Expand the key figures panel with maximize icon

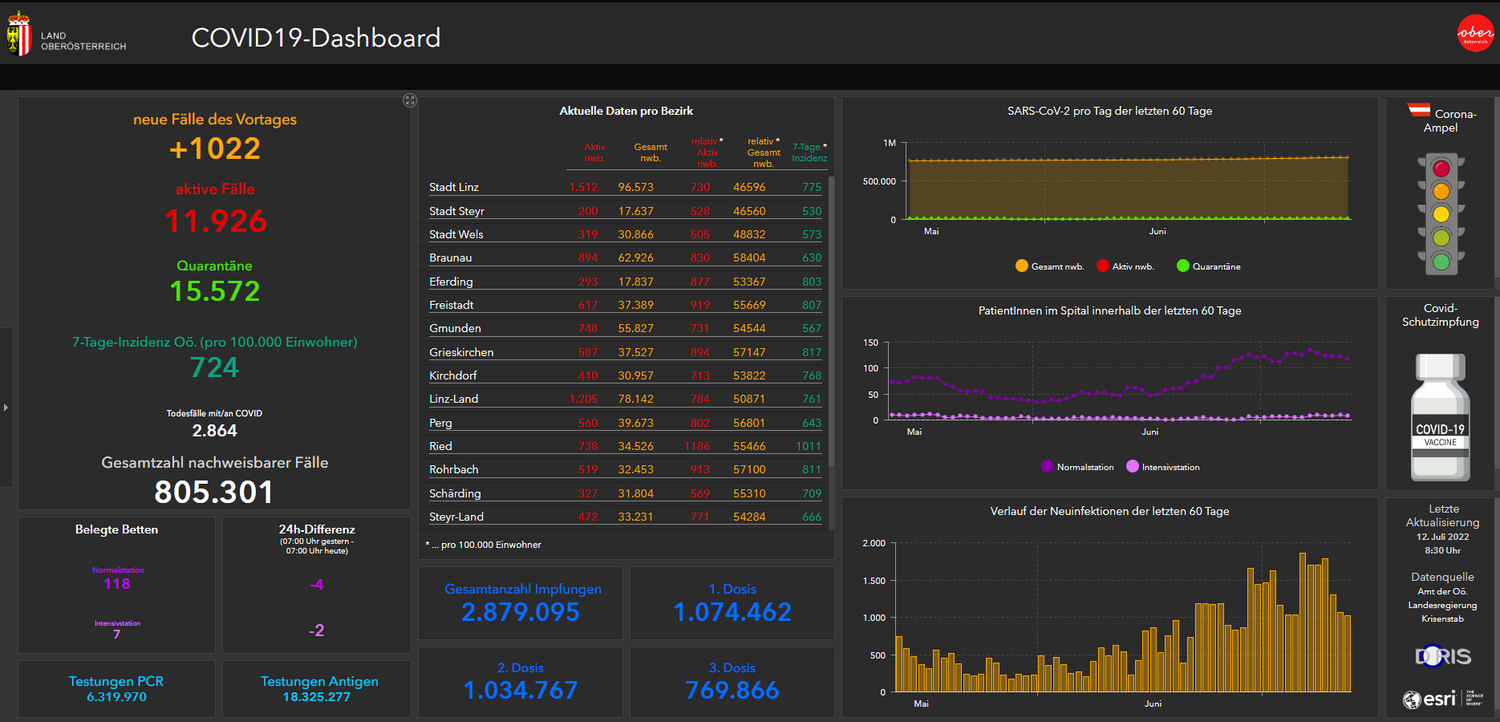[x=410, y=100]
